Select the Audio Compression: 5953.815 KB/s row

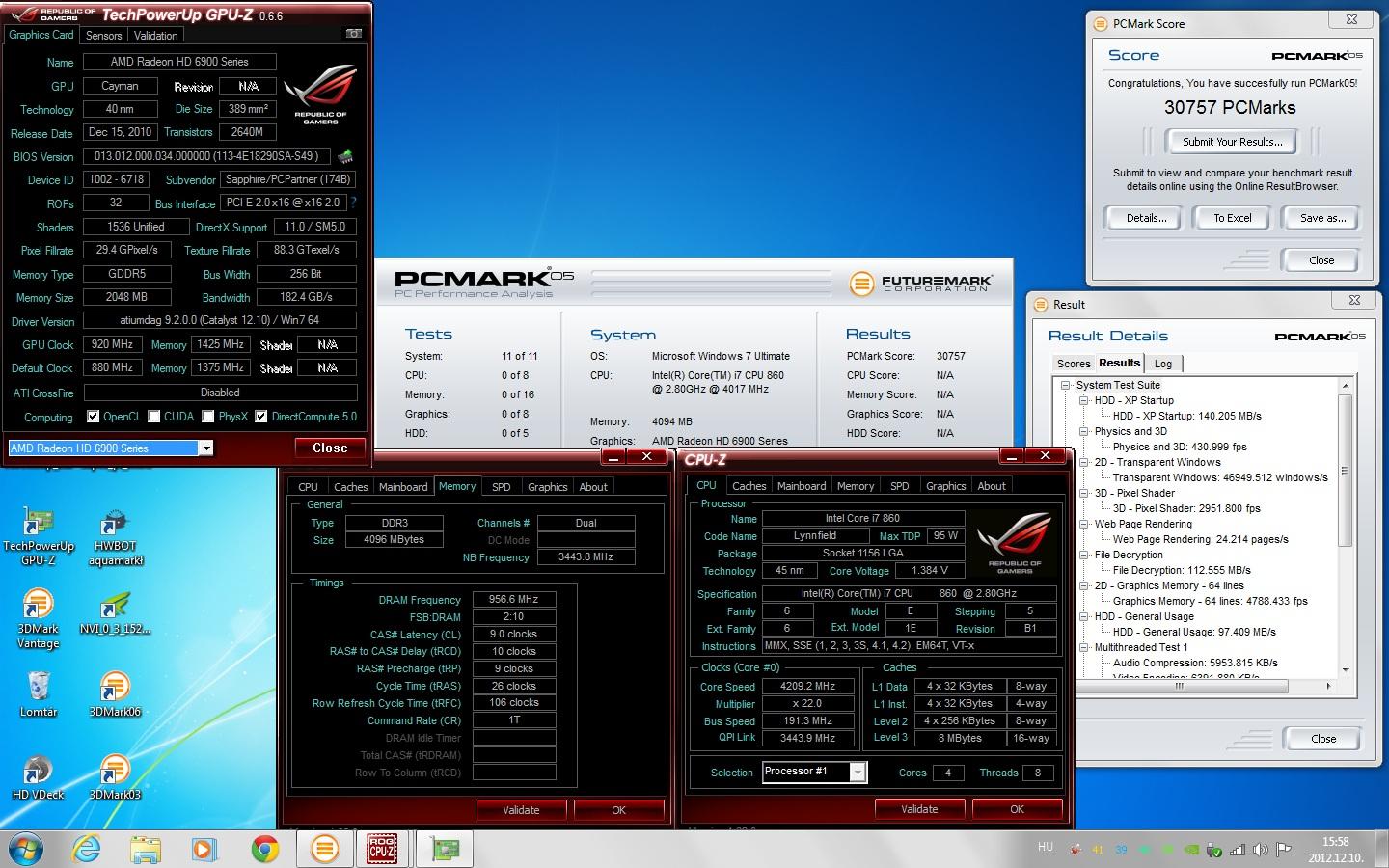(x=1195, y=663)
